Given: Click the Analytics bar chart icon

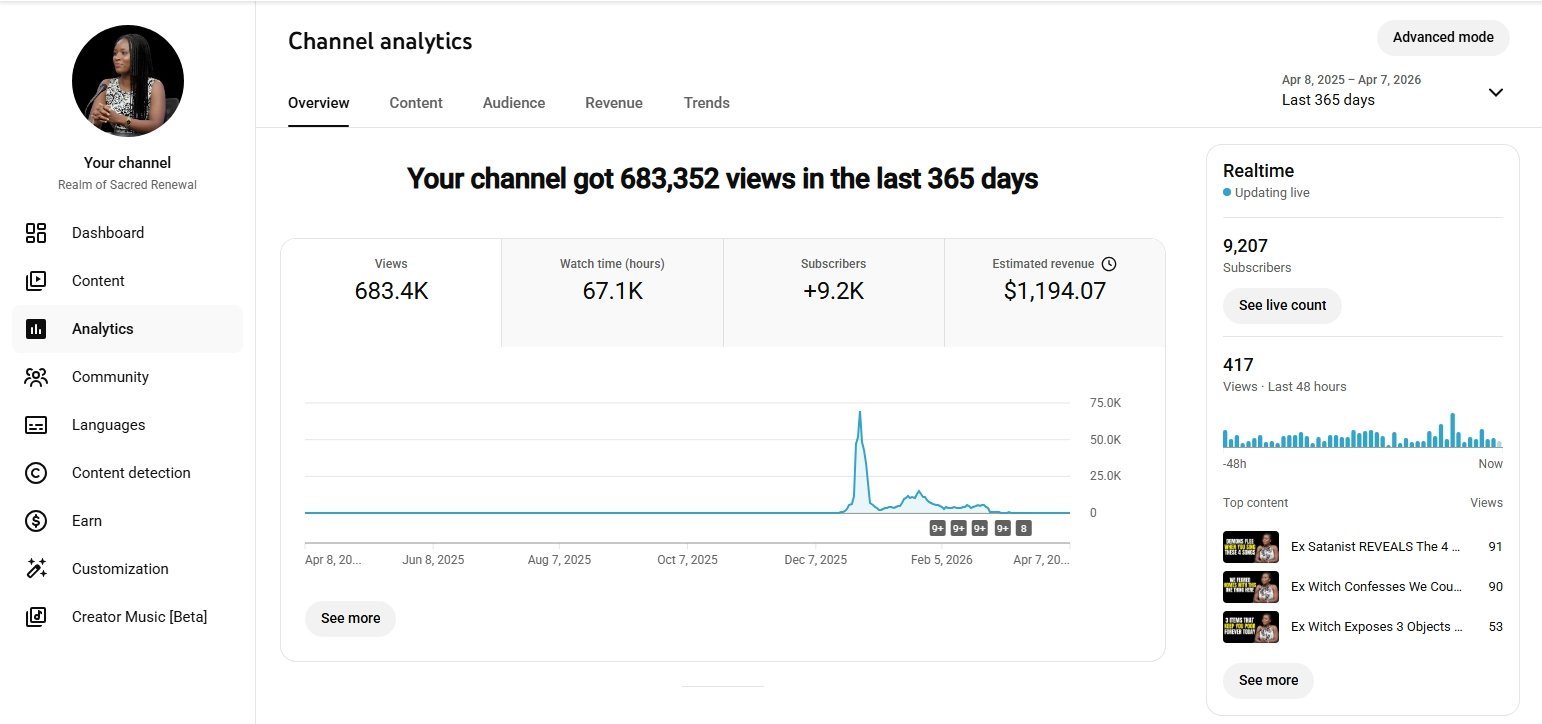Looking at the screenshot, I should pyautogui.click(x=36, y=329).
